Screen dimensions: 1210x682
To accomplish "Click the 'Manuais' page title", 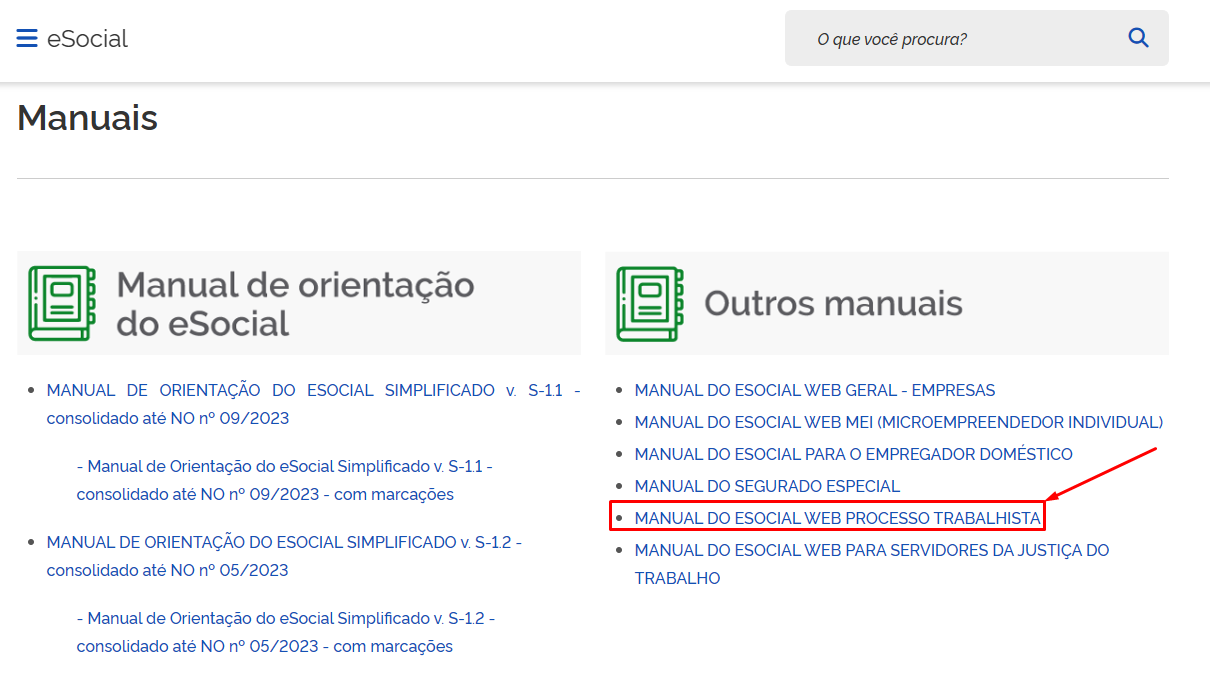I will [88, 118].
